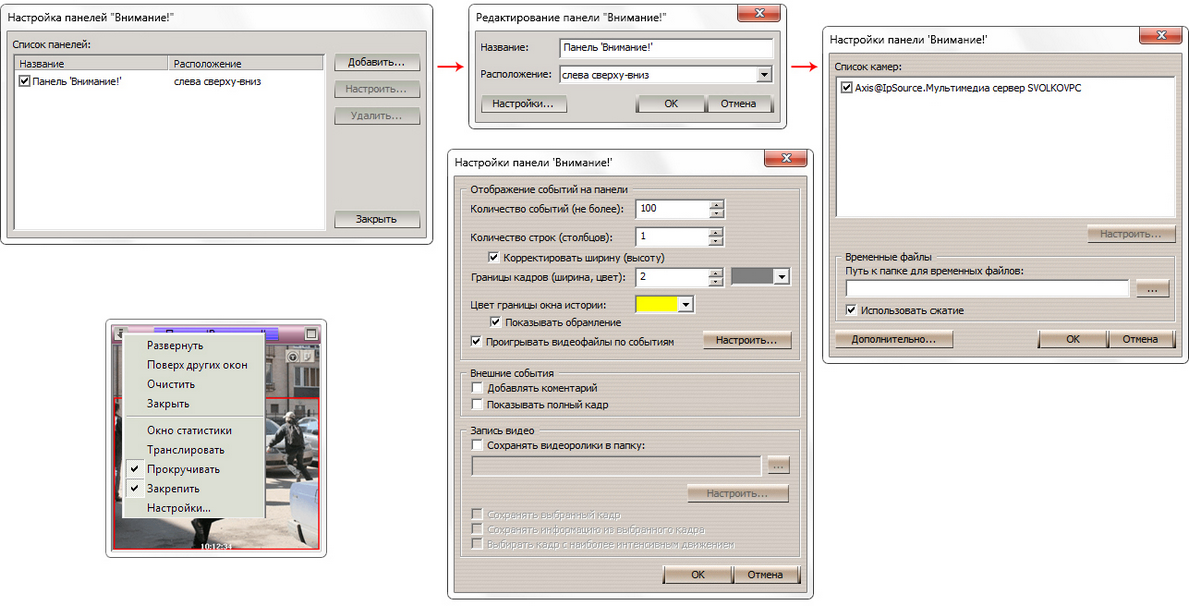Image resolution: width=1189 pixels, height=606 pixels.
Task: Open the history window border color dropdown arrow
Action: pos(685,305)
